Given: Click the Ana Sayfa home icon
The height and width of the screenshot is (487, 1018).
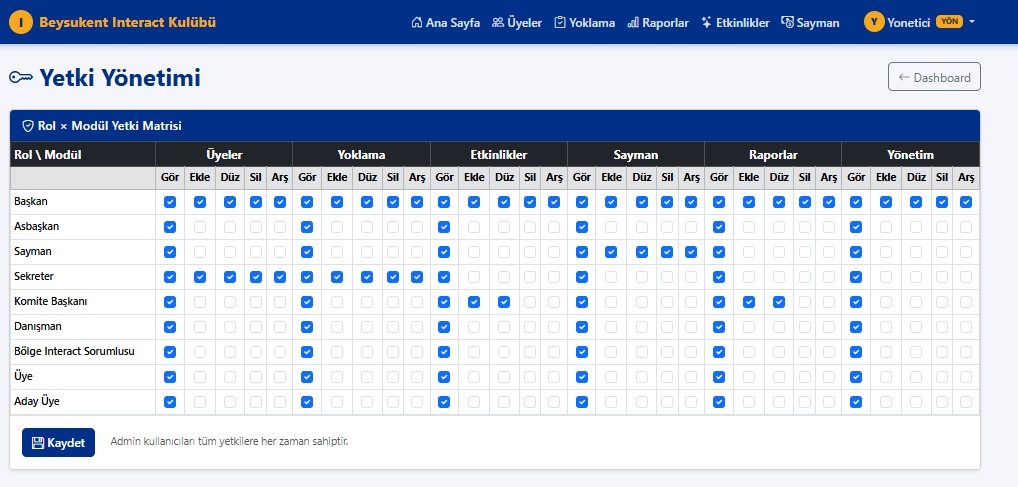Looking at the screenshot, I should [417, 22].
